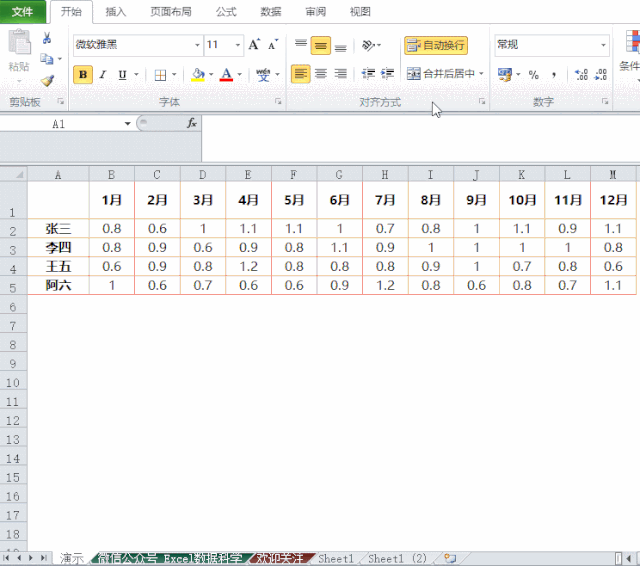
Task: Open the 文件 menu
Action: click(x=23, y=12)
